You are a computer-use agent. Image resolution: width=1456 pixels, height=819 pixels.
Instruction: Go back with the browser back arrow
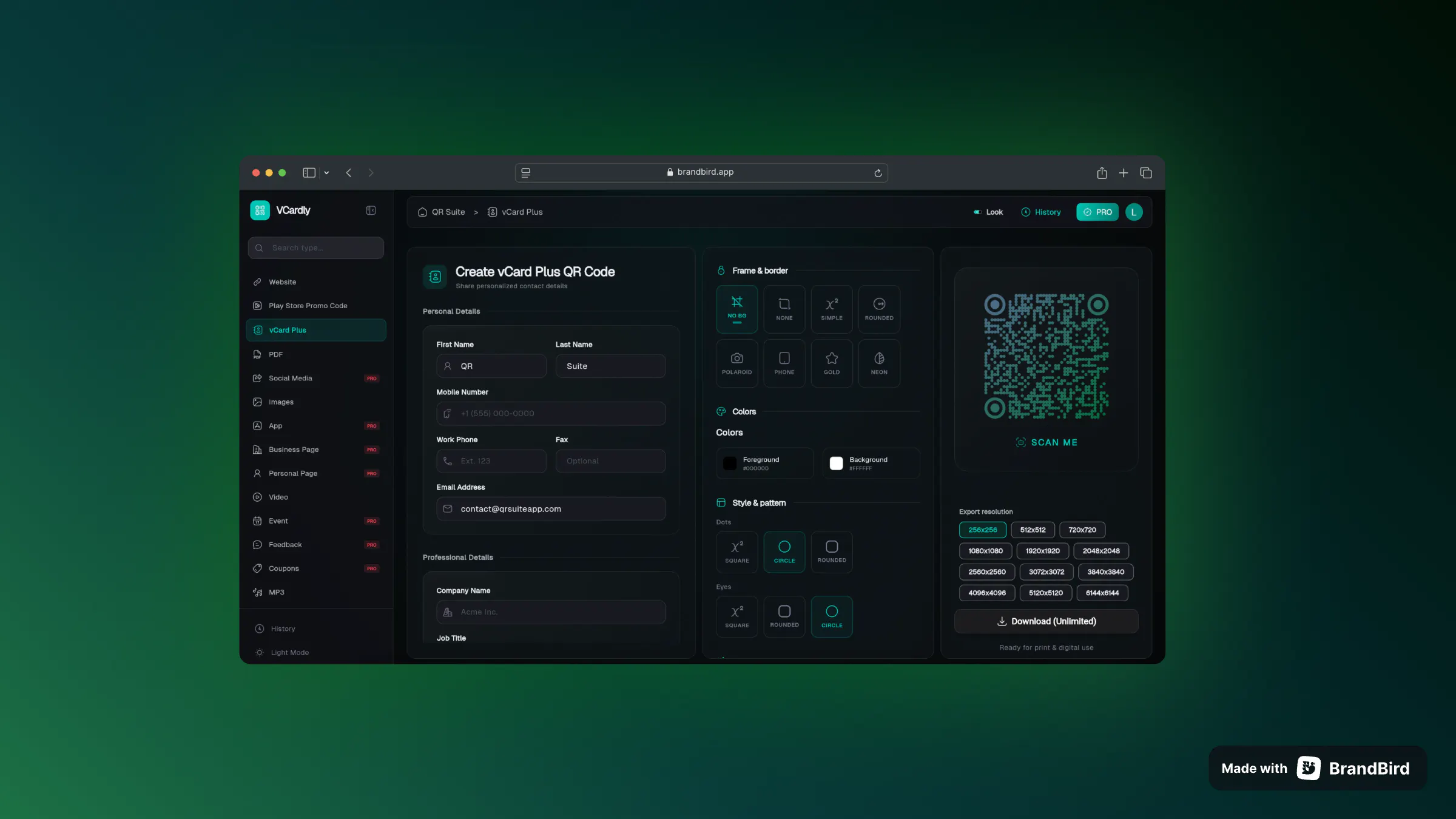(349, 173)
